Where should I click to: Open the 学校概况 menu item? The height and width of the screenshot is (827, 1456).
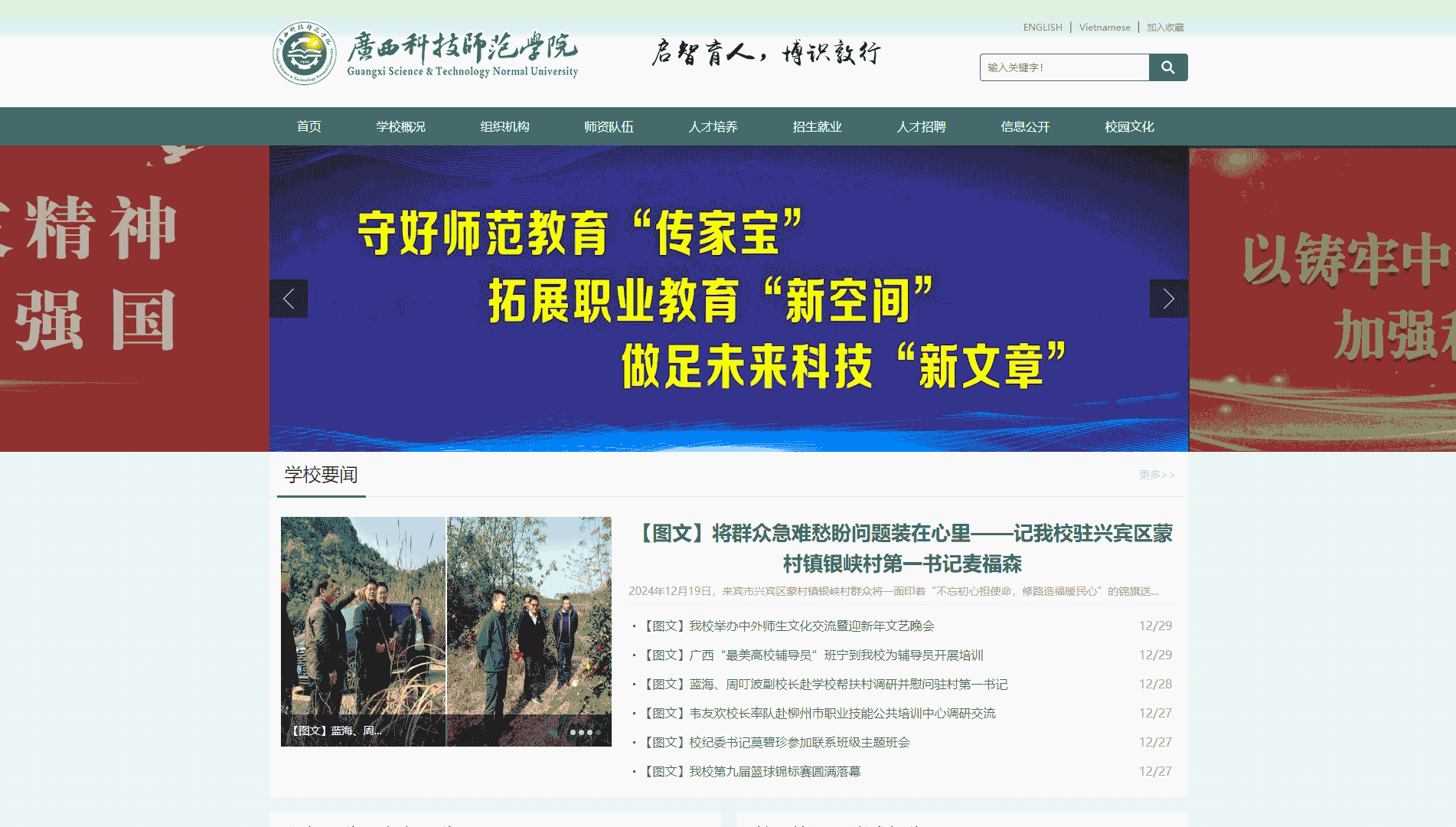pos(401,126)
